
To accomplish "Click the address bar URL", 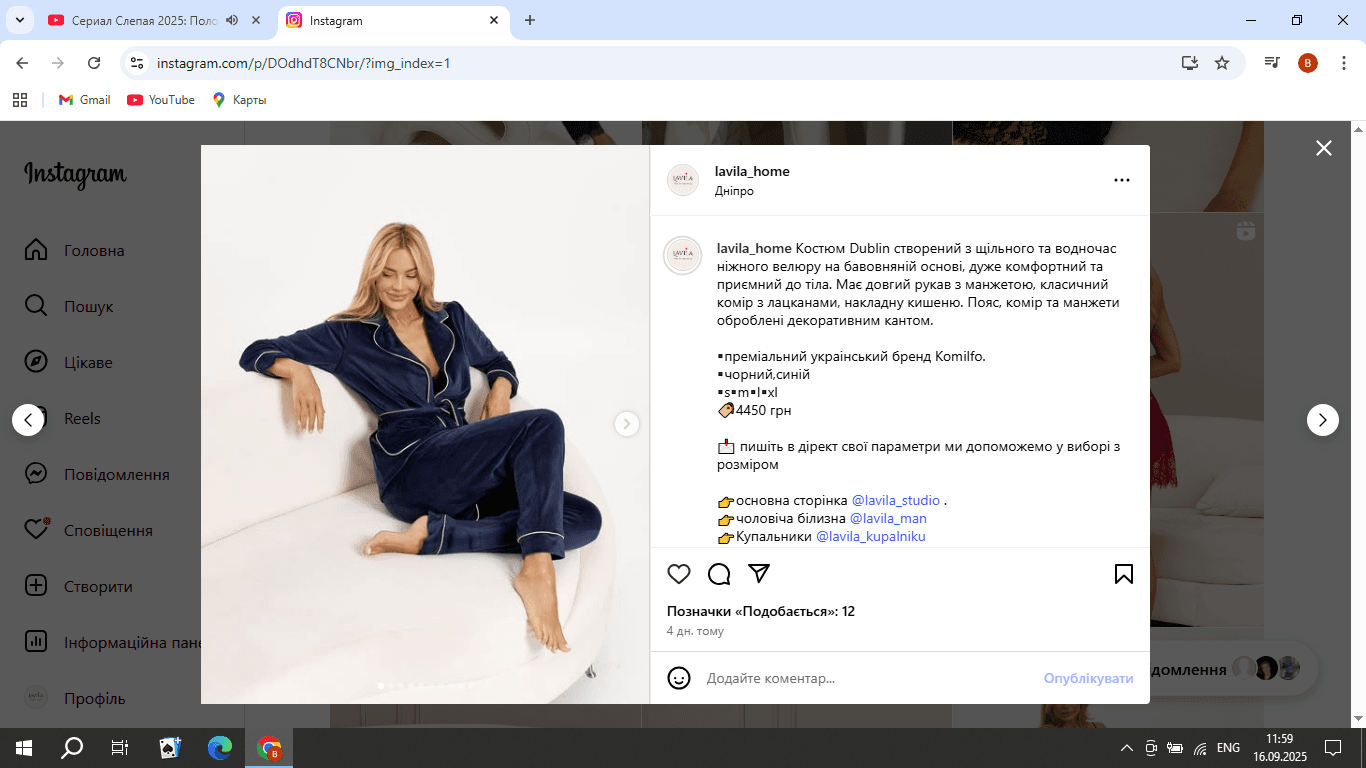I will 304,63.
